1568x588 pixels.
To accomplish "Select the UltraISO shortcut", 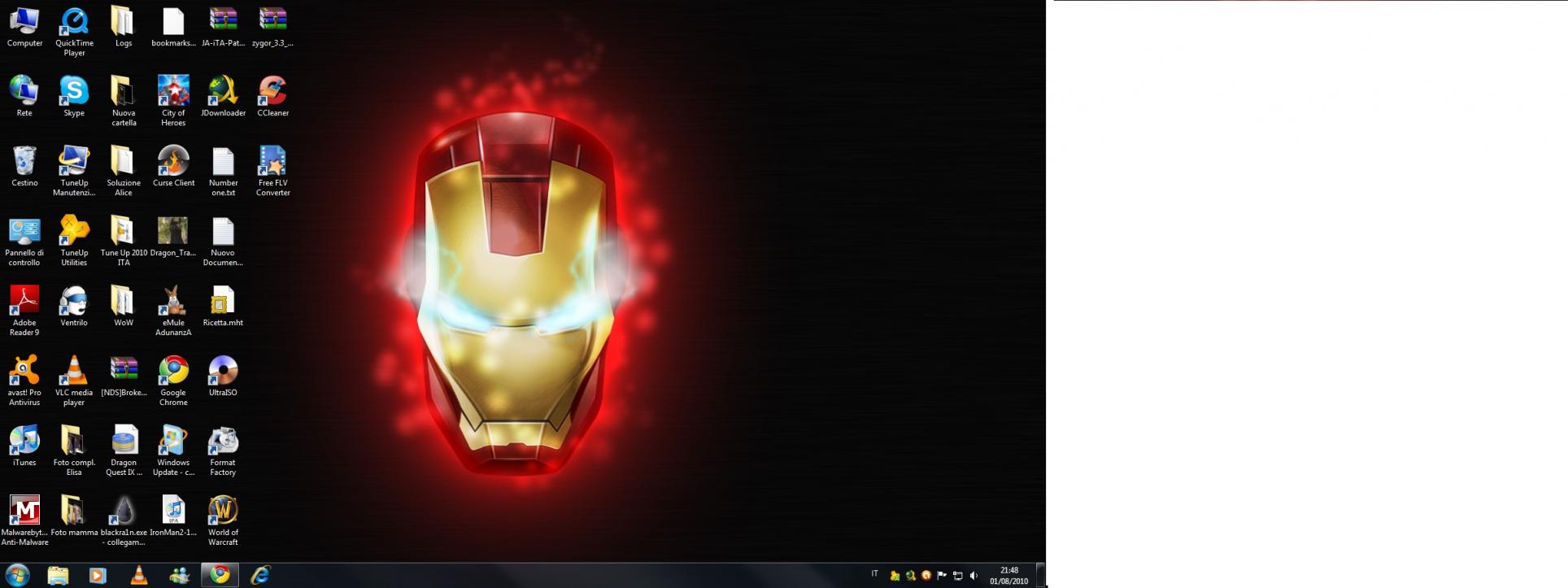I will tap(223, 377).
